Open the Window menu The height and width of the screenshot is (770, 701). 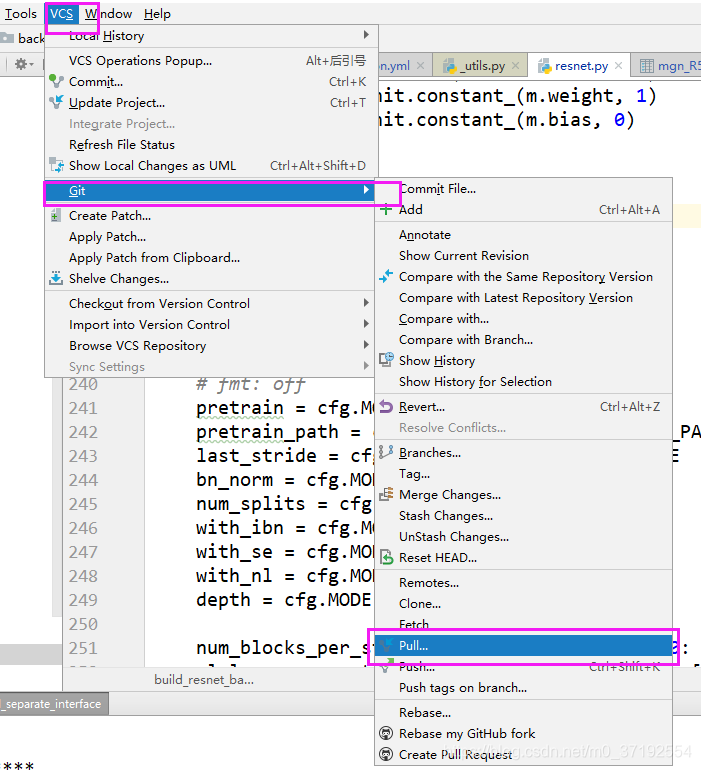pos(109,14)
